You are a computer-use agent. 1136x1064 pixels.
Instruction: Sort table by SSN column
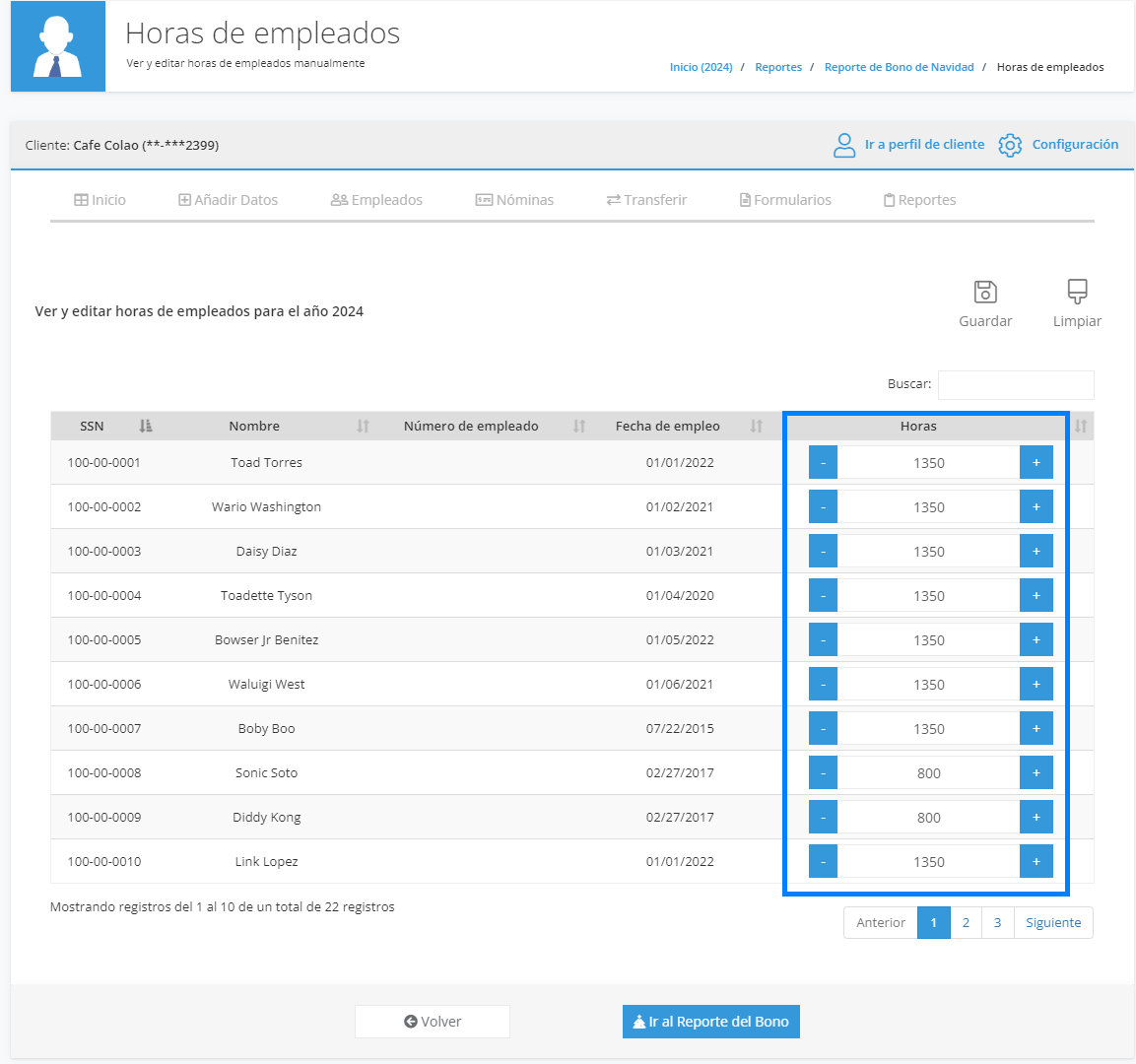click(x=146, y=426)
